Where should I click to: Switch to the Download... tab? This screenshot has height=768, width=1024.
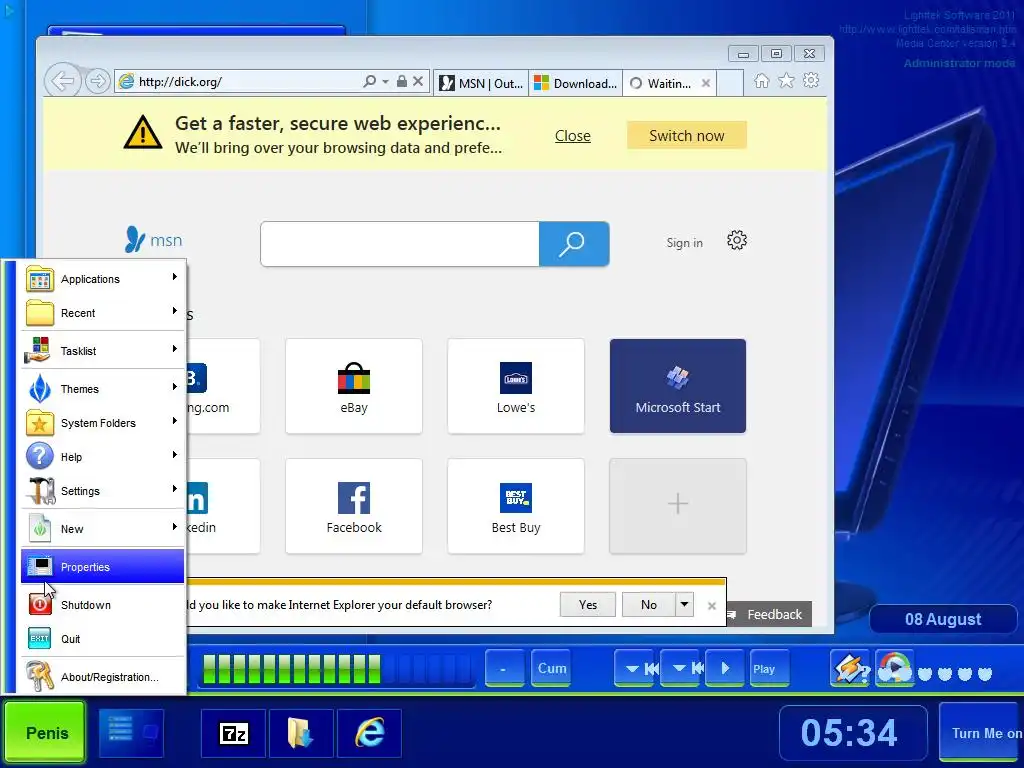[575, 84]
